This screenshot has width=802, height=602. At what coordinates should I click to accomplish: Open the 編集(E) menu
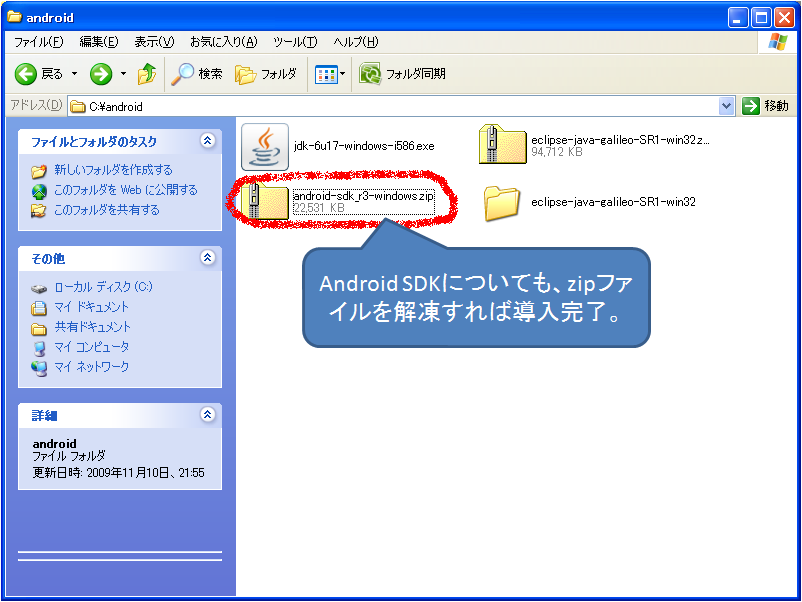(x=99, y=42)
